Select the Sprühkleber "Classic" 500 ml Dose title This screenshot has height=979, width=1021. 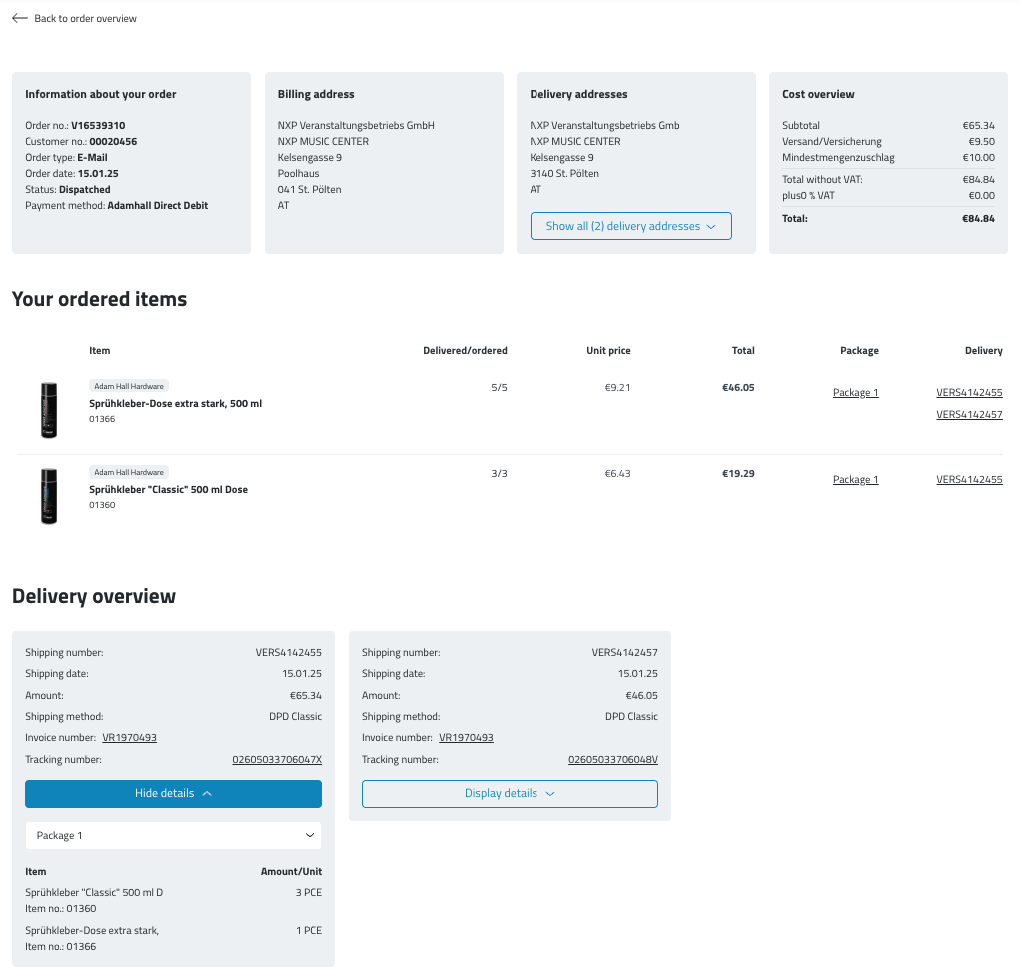(168, 490)
